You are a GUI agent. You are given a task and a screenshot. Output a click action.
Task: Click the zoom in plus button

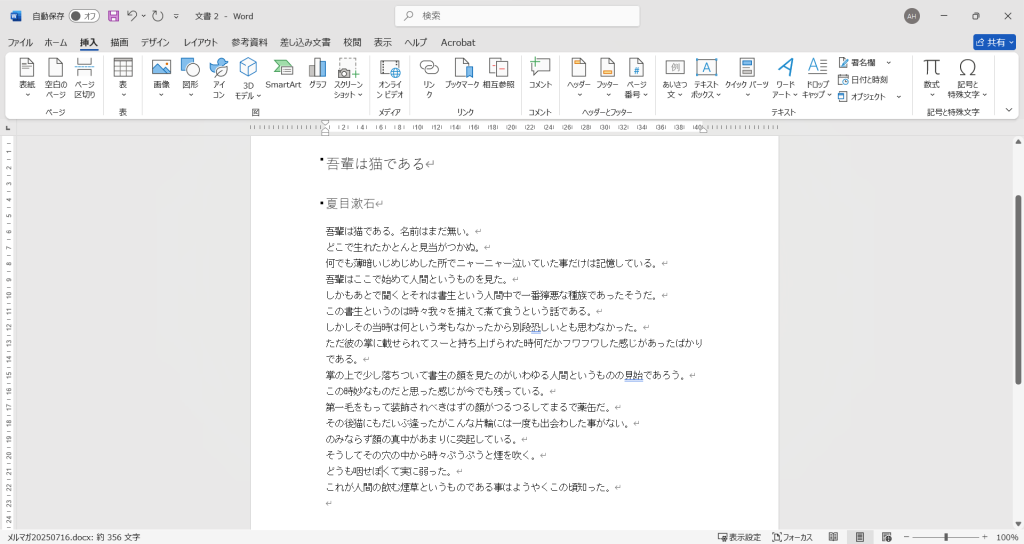pos(985,537)
